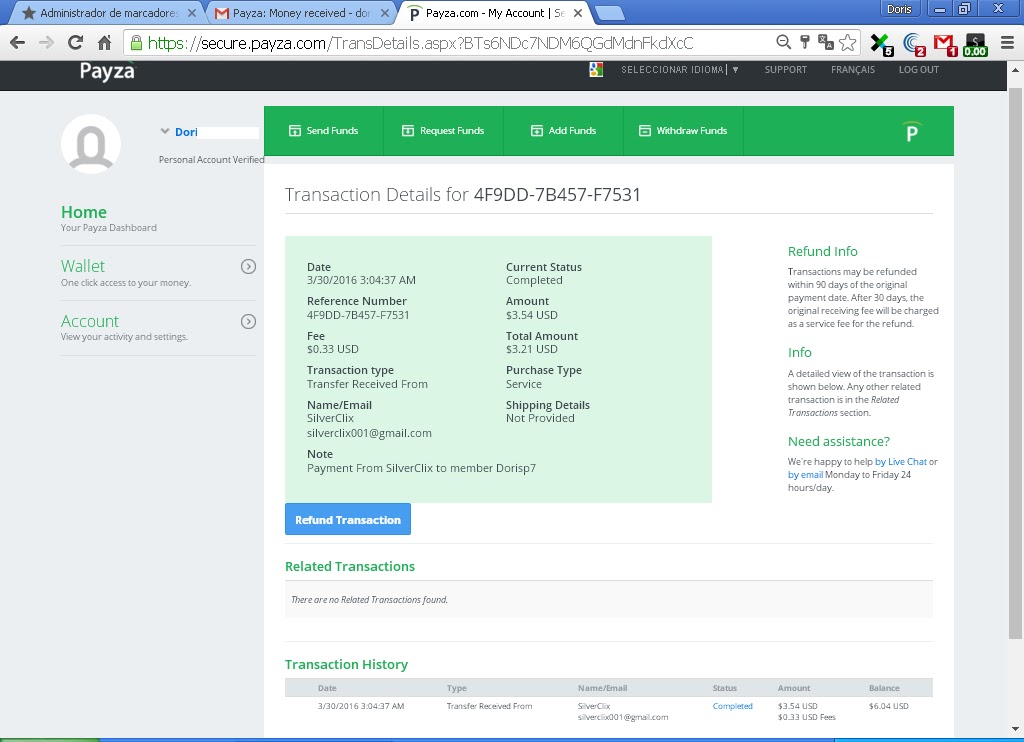1024x742 pixels.
Task: Click reference number 4F9DD-7B457-F7531 value
Action: [x=358, y=315]
